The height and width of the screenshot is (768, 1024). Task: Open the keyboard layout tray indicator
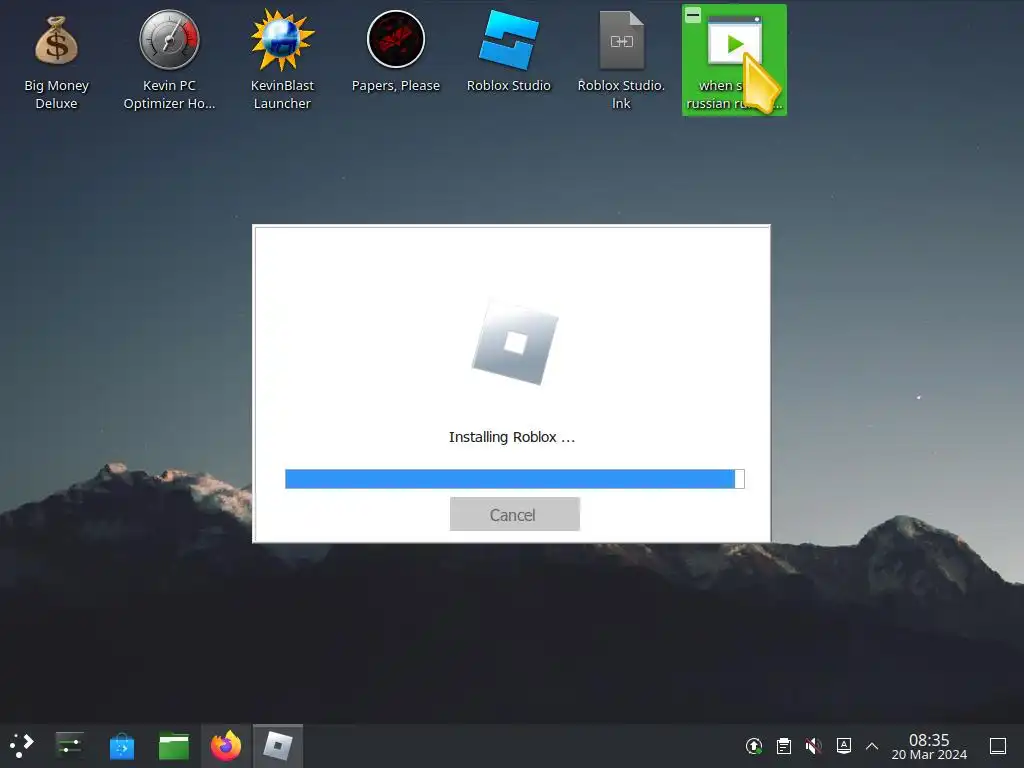pos(844,746)
